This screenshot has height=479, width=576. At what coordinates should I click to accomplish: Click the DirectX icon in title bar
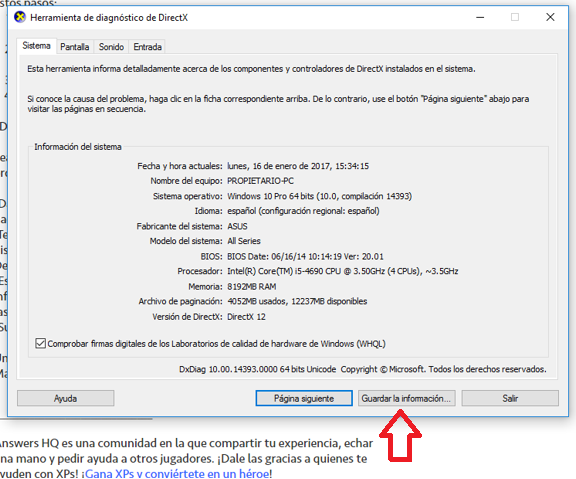coord(20,17)
